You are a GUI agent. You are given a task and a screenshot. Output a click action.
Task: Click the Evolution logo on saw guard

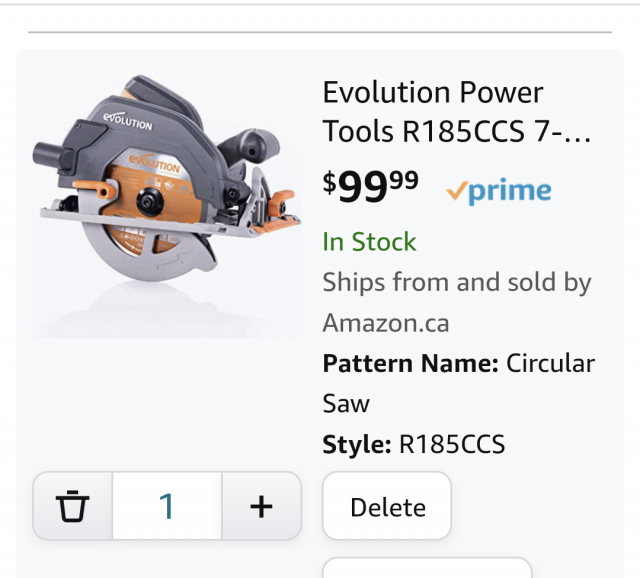[x=128, y=121]
